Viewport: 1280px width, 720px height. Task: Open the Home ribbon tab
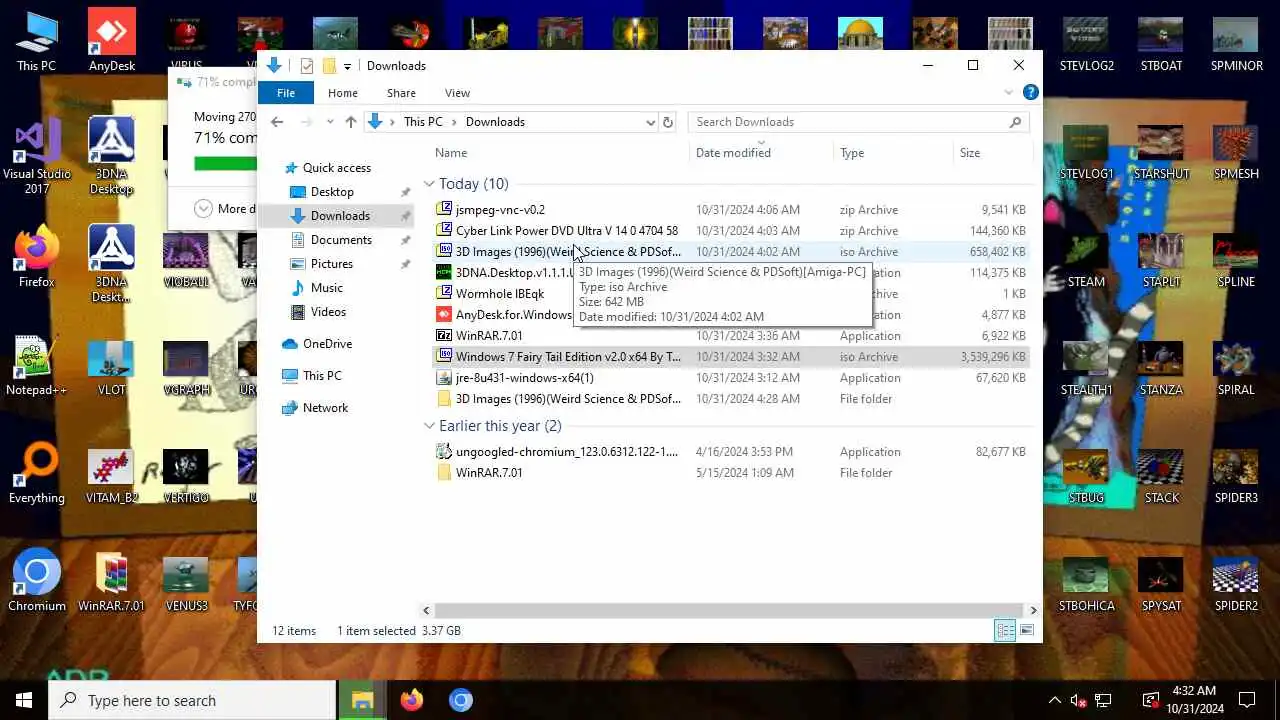(342, 93)
